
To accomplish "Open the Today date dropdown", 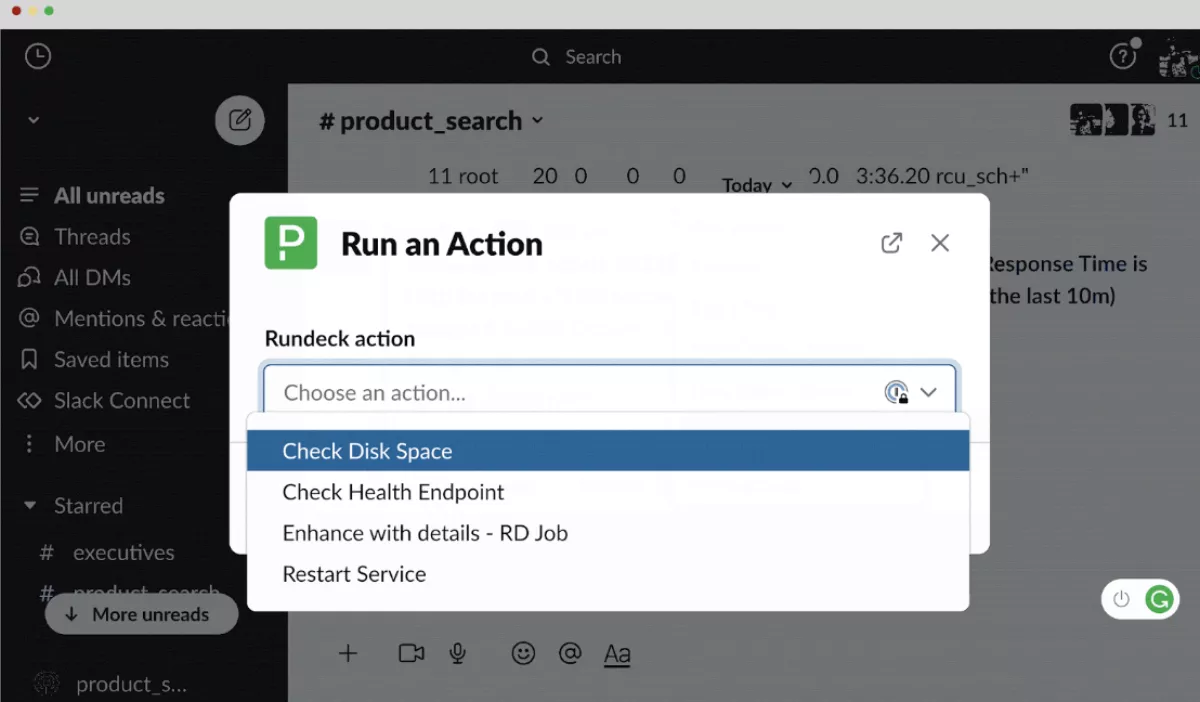I will (x=757, y=185).
